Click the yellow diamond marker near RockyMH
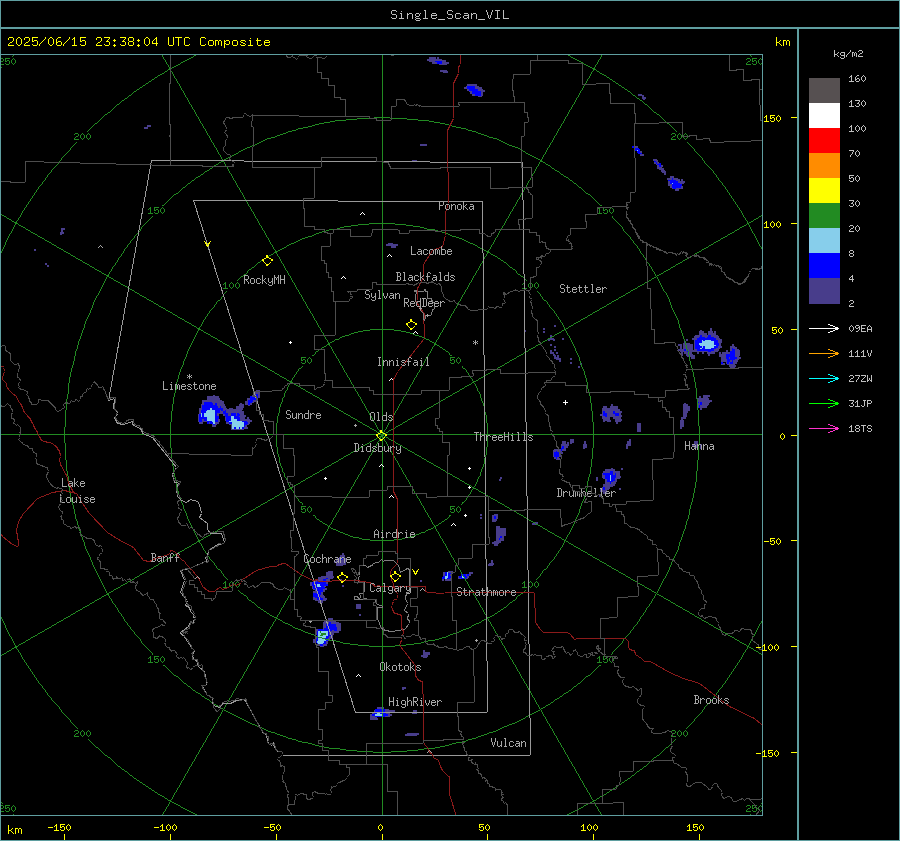 [x=267, y=261]
